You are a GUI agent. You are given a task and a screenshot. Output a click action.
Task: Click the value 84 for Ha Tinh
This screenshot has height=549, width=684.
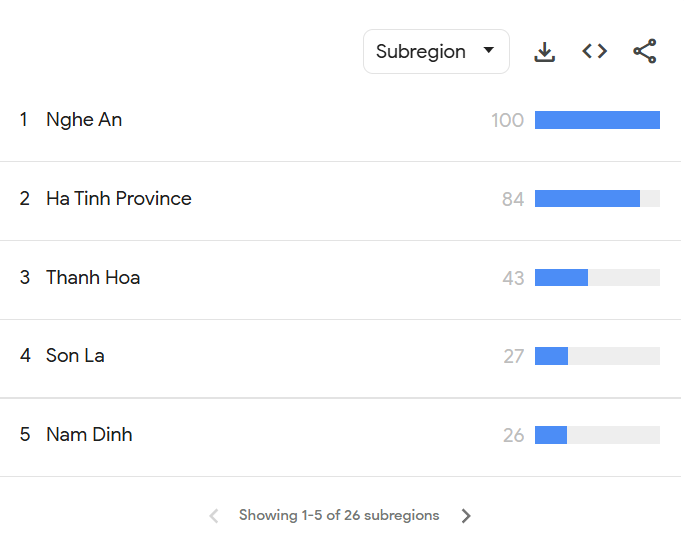[513, 200]
